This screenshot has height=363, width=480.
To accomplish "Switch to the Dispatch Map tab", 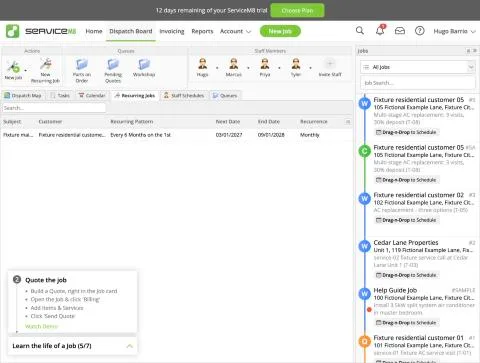I will click(x=23, y=96).
